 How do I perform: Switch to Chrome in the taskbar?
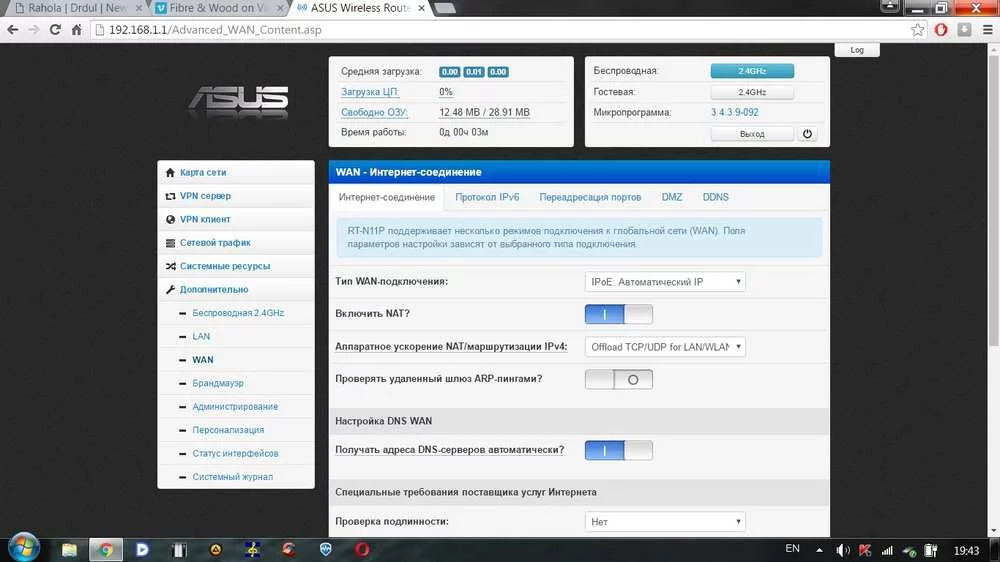point(106,549)
